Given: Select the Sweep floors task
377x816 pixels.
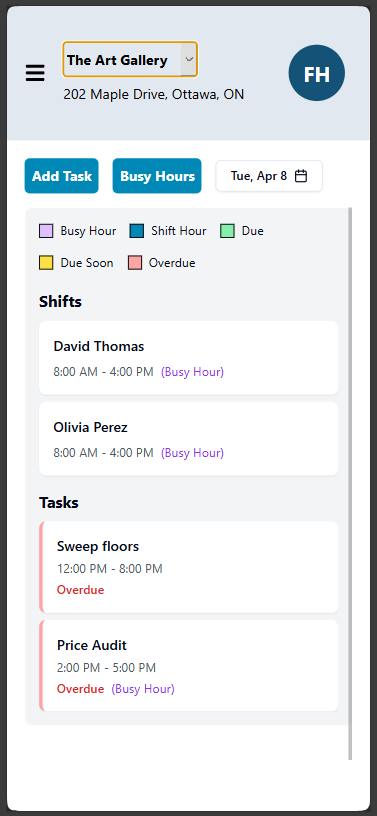Looking at the screenshot, I should point(188,567).
